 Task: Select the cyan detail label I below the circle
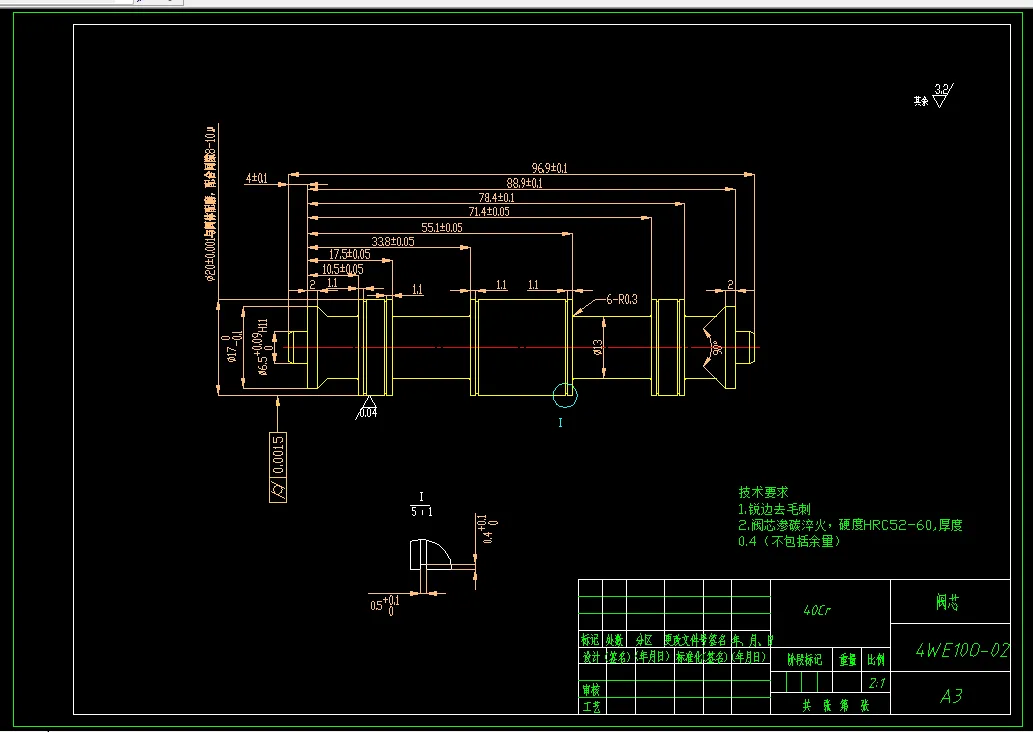(560, 422)
